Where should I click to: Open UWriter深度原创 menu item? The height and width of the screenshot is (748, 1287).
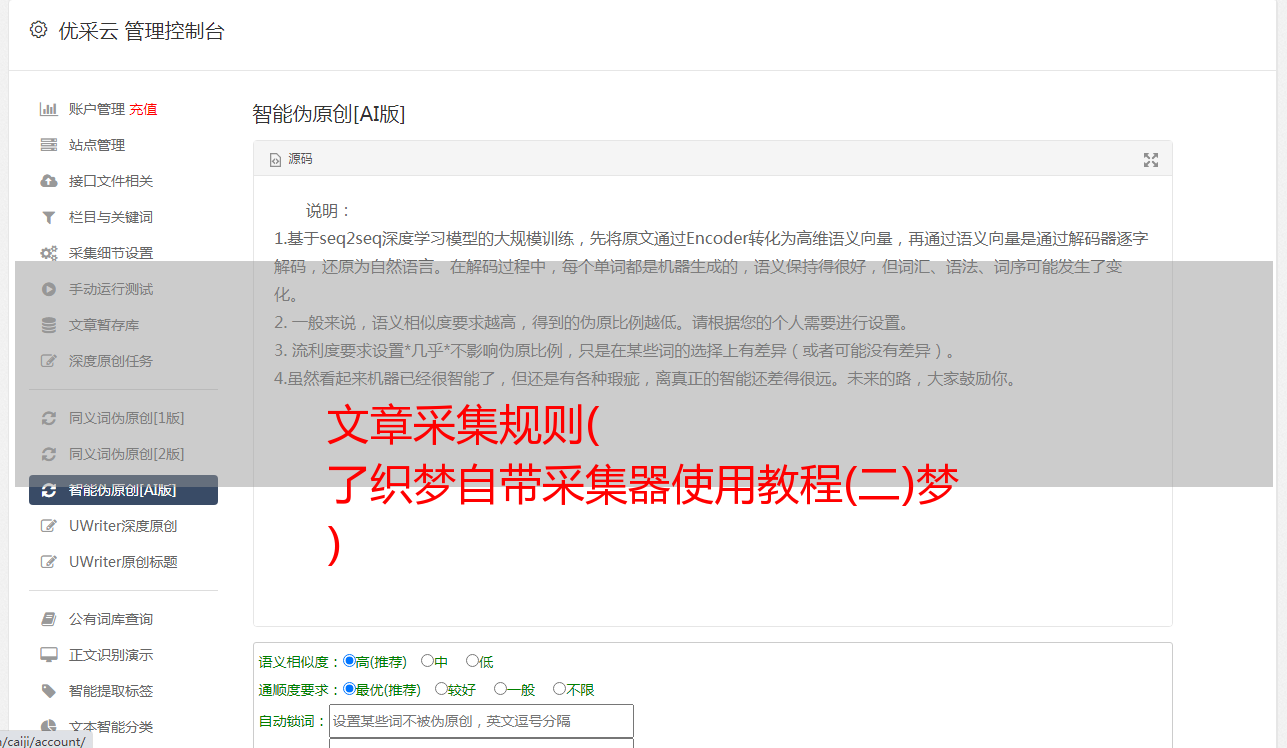tap(123, 526)
